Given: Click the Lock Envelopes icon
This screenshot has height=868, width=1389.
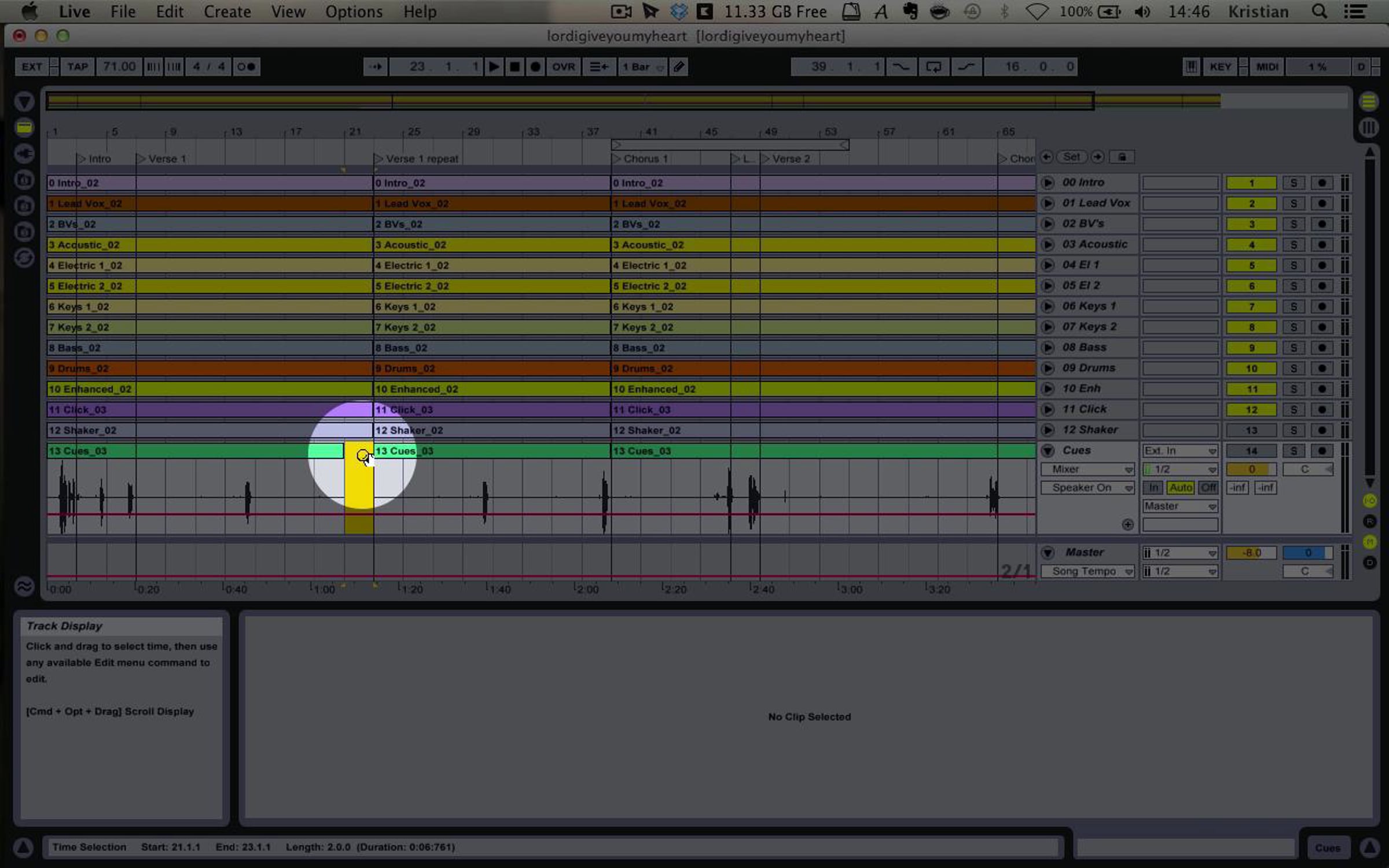Looking at the screenshot, I should (1122, 157).
